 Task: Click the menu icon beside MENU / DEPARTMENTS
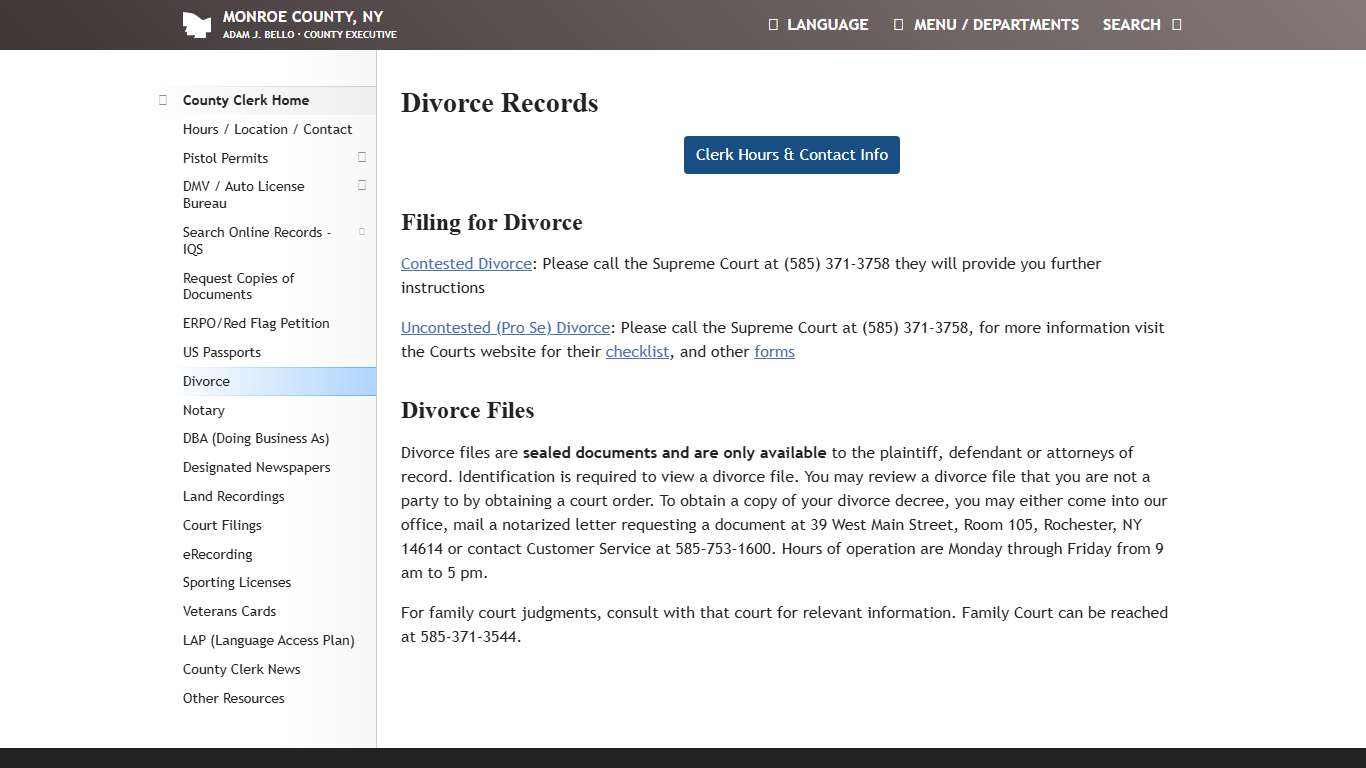(897, 24)
